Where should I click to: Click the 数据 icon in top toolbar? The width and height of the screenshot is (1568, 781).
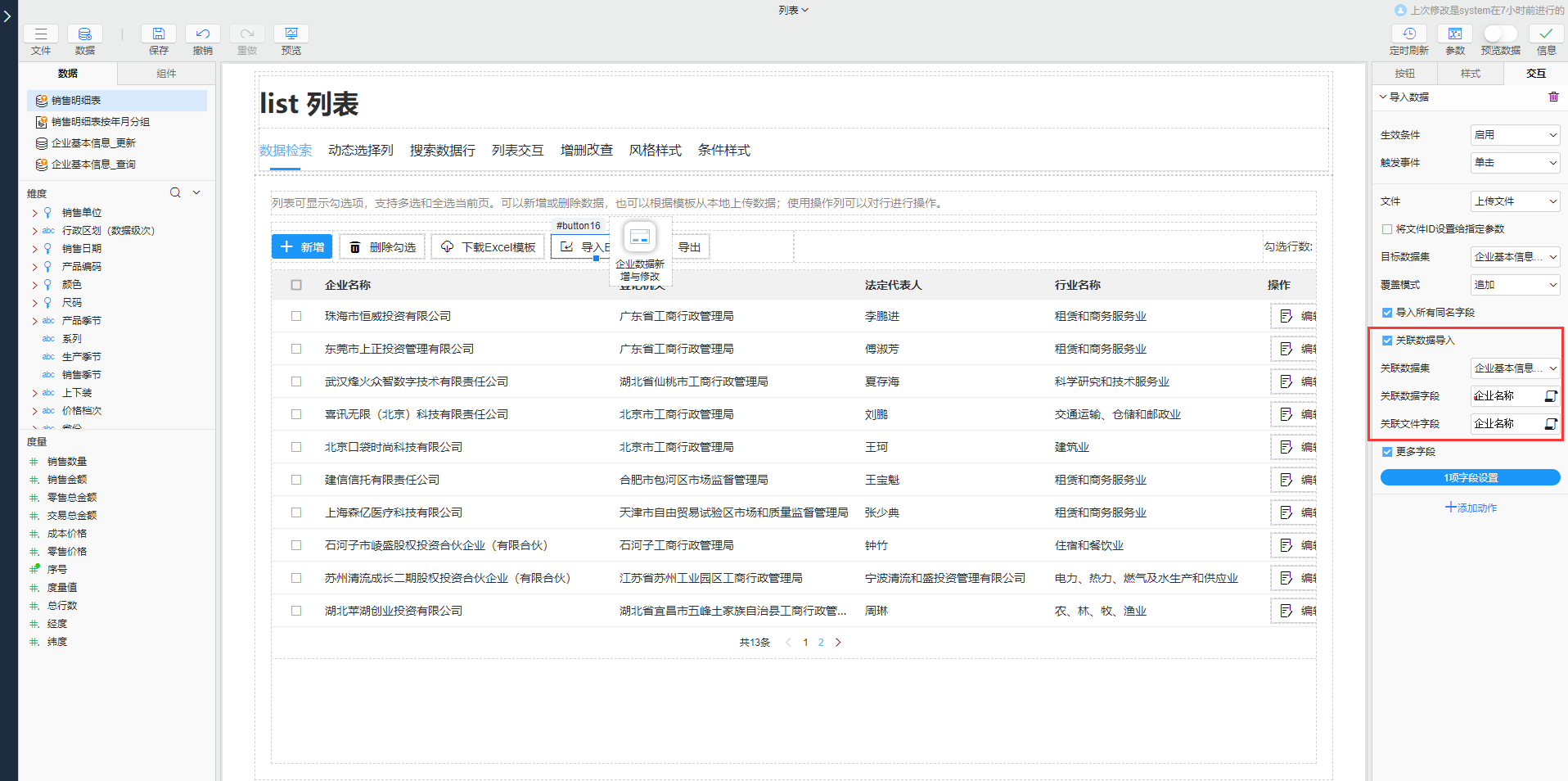click(84, 34)
